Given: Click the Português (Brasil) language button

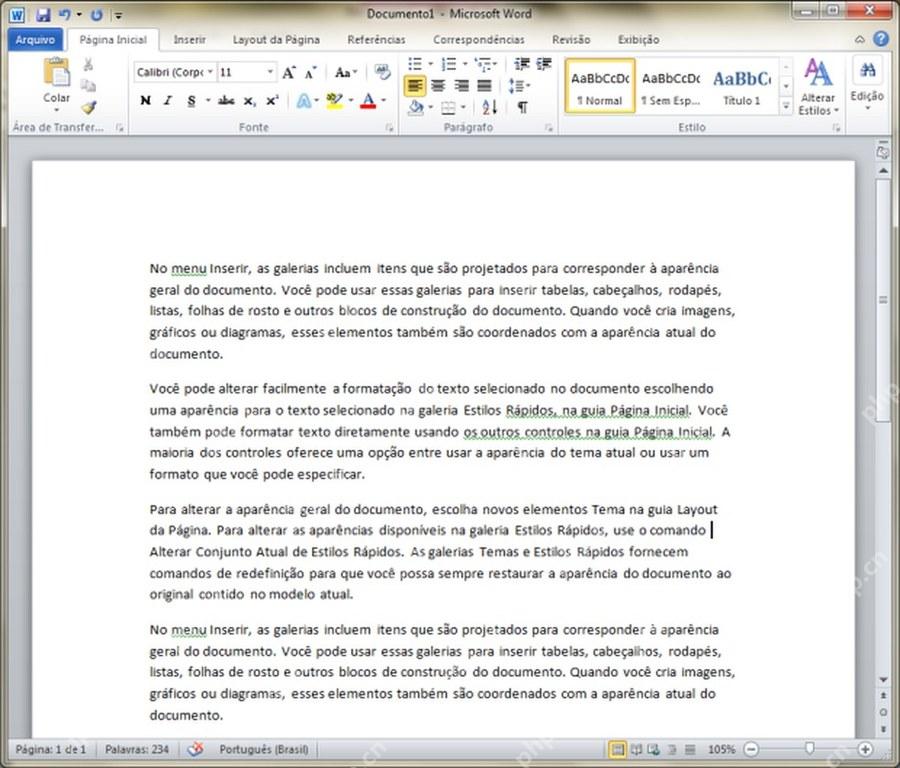Looking at the screenshot, I should click(264, 749).
